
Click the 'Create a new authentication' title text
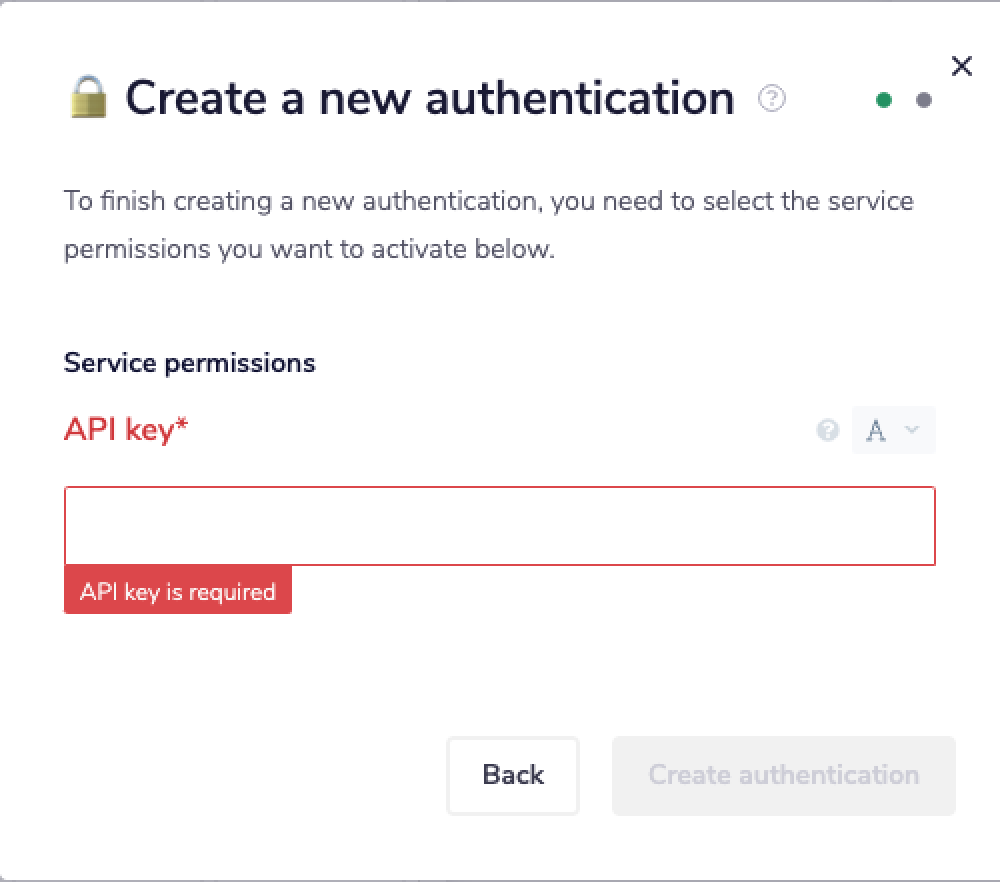430,99
